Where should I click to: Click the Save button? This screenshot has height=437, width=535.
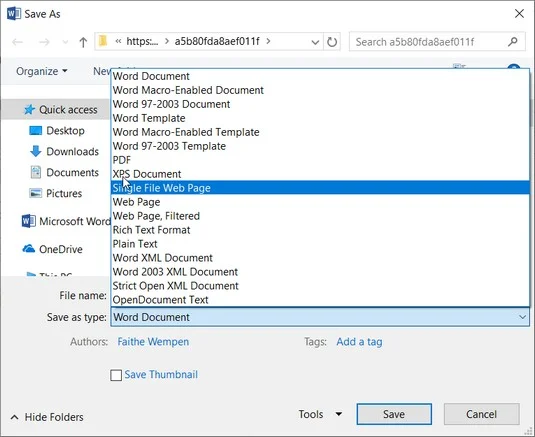(394, 414)
